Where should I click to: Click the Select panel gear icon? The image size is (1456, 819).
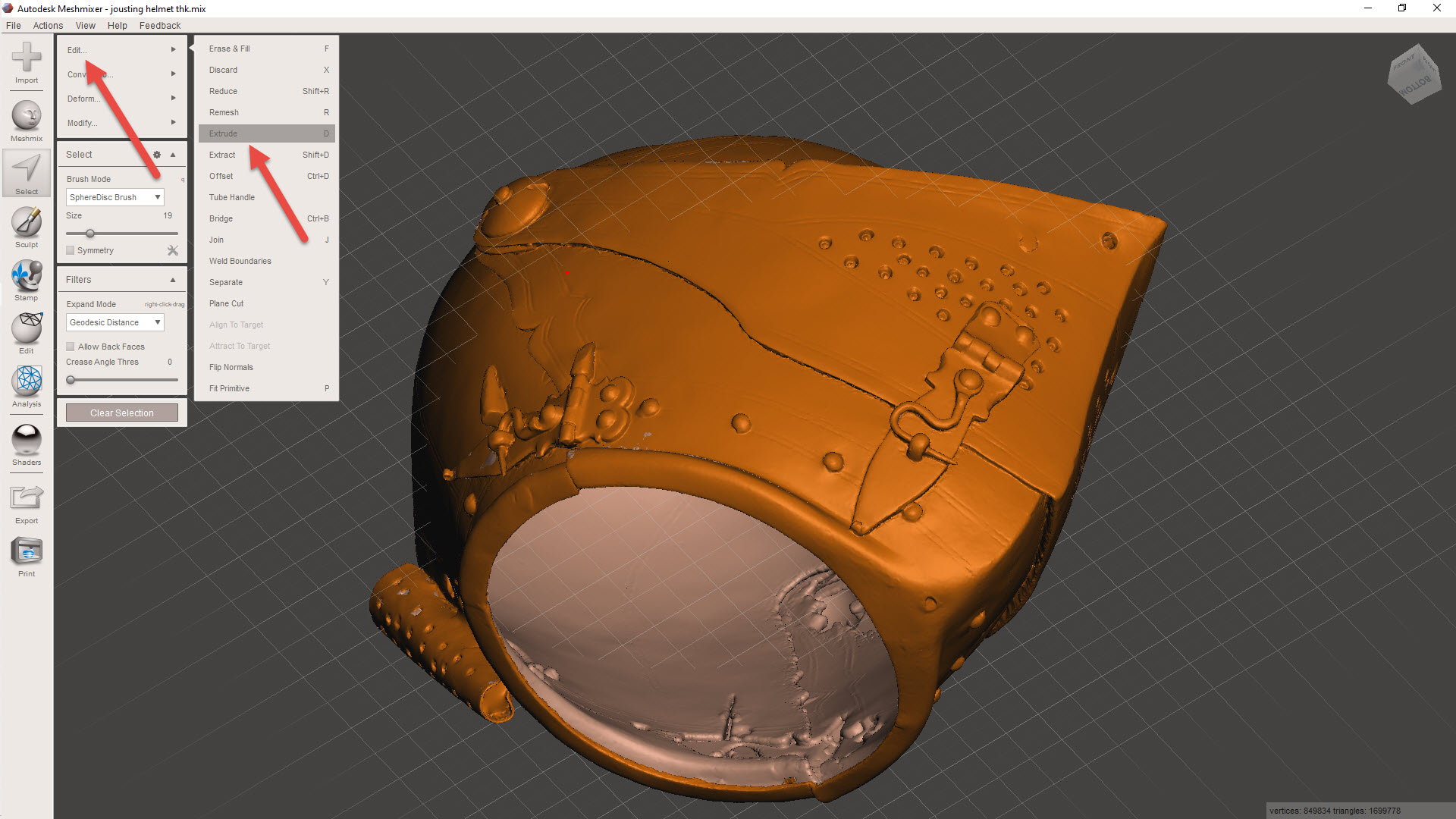pyautogui.click(x=157, y=155)
